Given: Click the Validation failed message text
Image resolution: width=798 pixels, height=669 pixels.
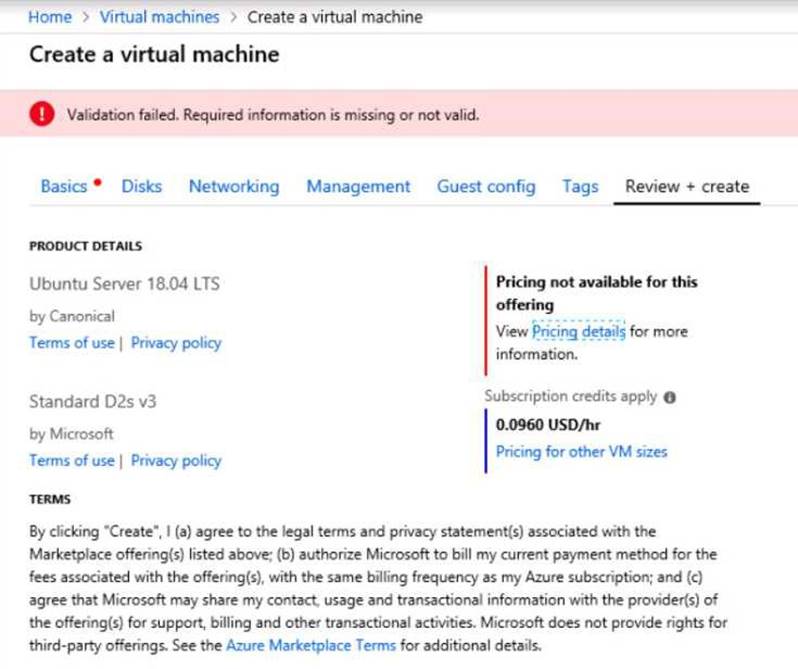Looking at the screenshot, I should [273, 115].
